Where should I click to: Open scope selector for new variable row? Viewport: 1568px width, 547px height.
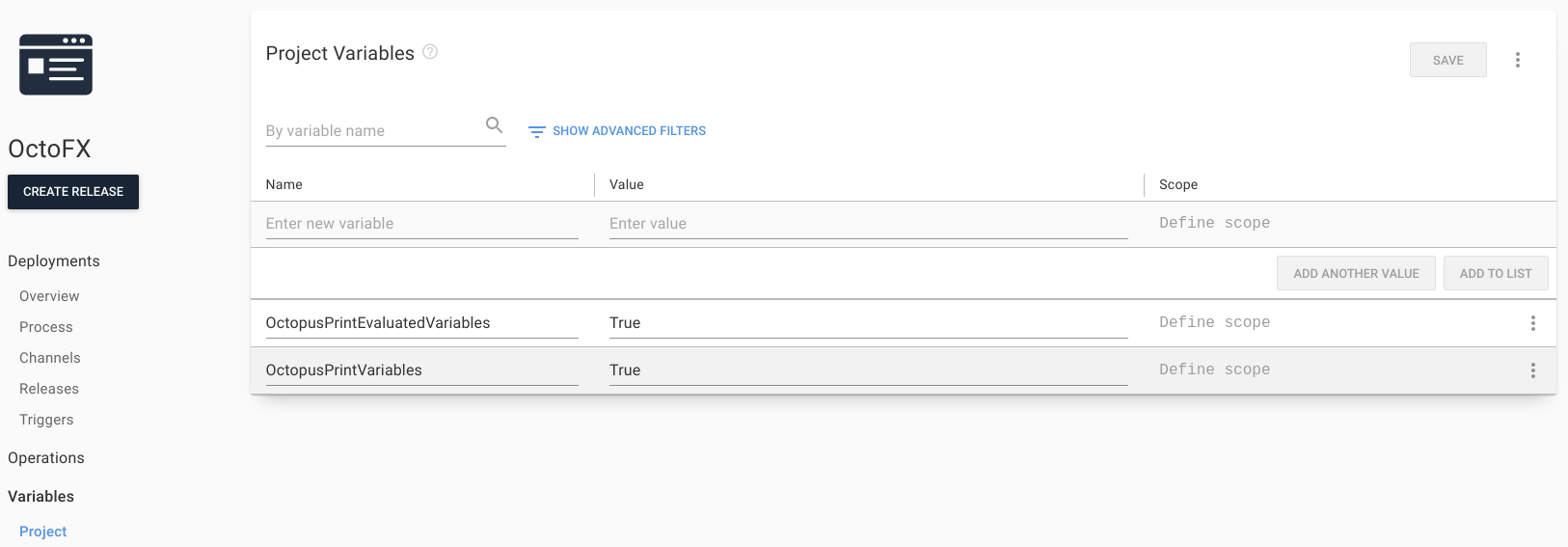(1214, 223)
